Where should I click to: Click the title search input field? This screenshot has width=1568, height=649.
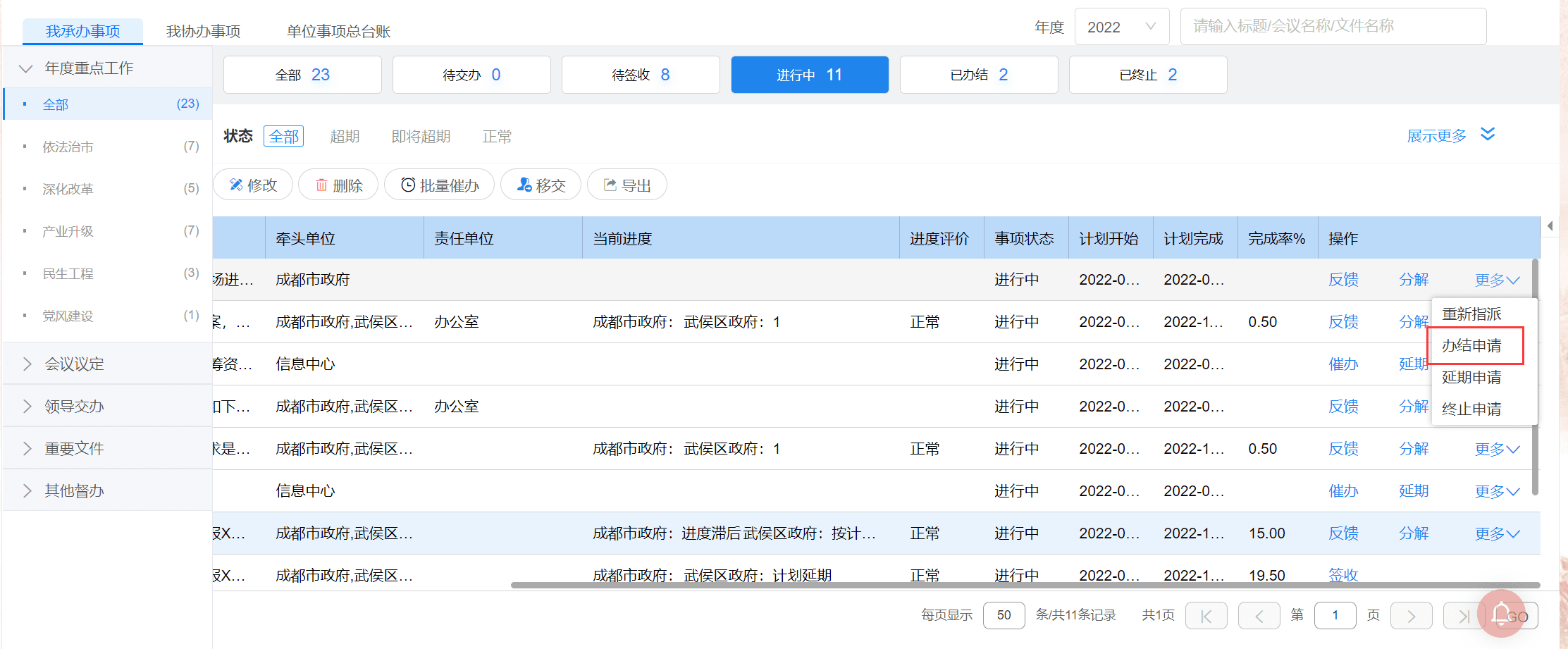point(1333,27)
